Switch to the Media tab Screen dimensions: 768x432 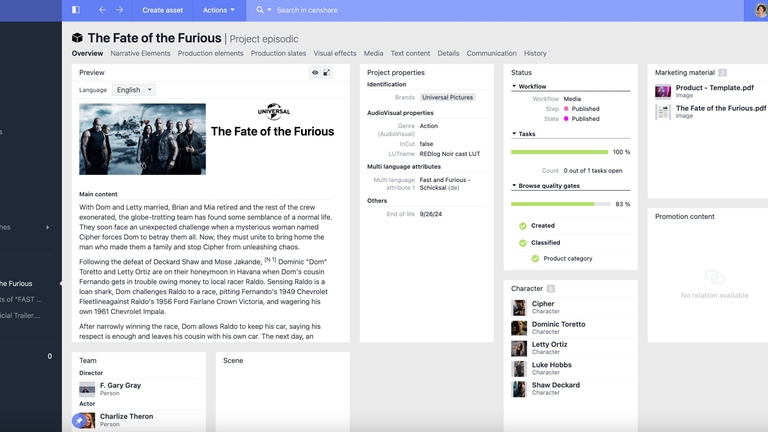tap(373, 53)
